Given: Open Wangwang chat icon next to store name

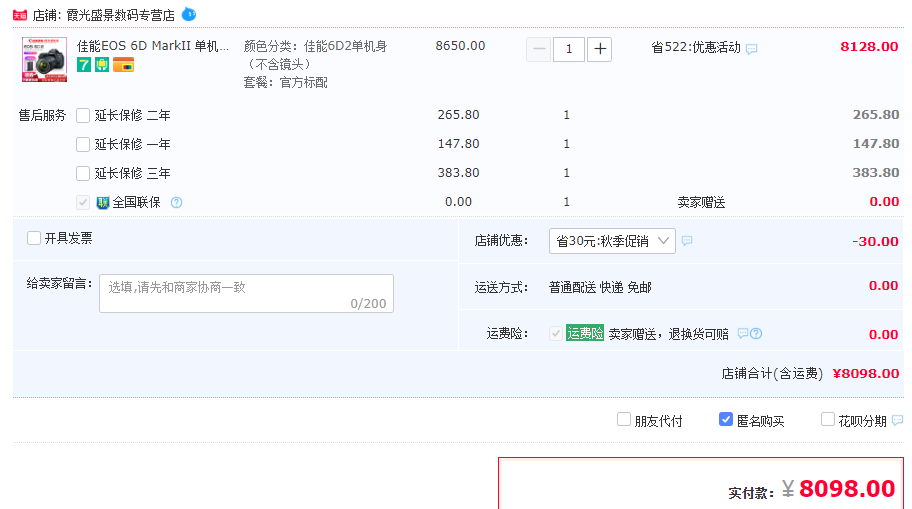Looking at the screenshot, I should [x=189, y=14].
